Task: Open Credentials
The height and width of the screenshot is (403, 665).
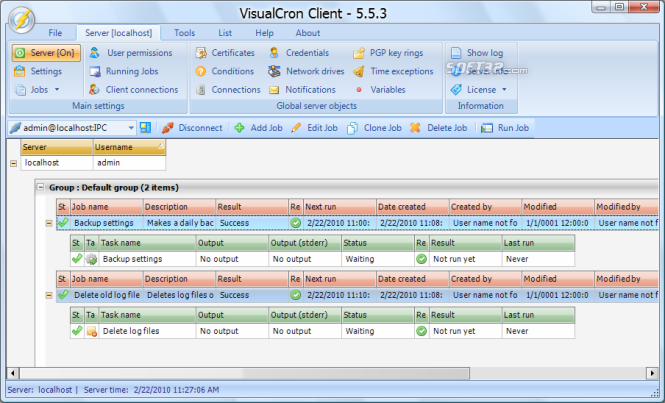Action: click(x=299, y=53)
